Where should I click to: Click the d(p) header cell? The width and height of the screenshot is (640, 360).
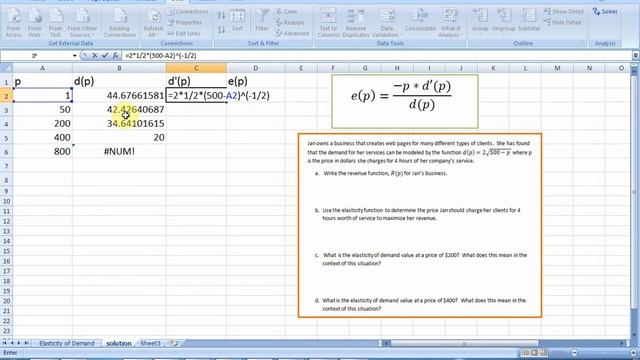119,81
